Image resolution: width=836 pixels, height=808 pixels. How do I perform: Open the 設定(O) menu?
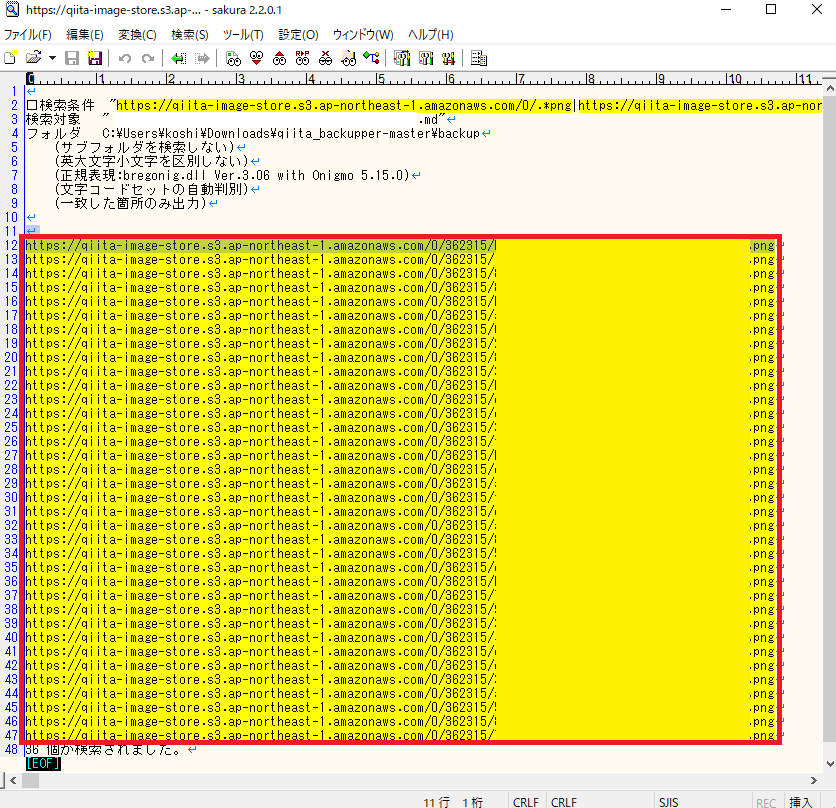299,35
